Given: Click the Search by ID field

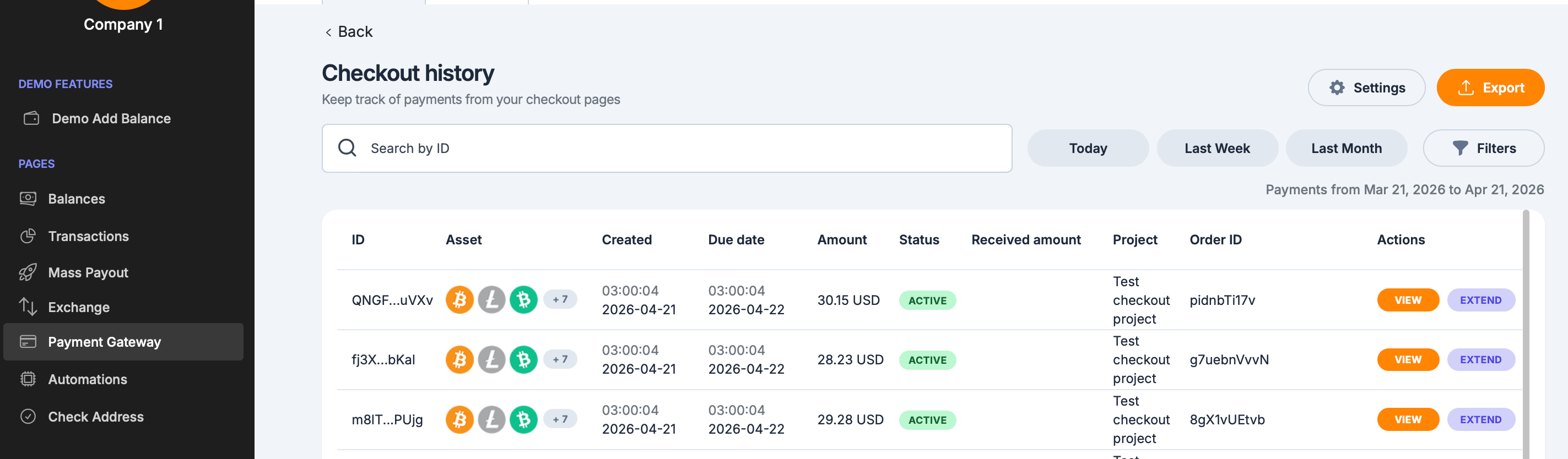Looking at the screenshot, I should pos(667,149).
